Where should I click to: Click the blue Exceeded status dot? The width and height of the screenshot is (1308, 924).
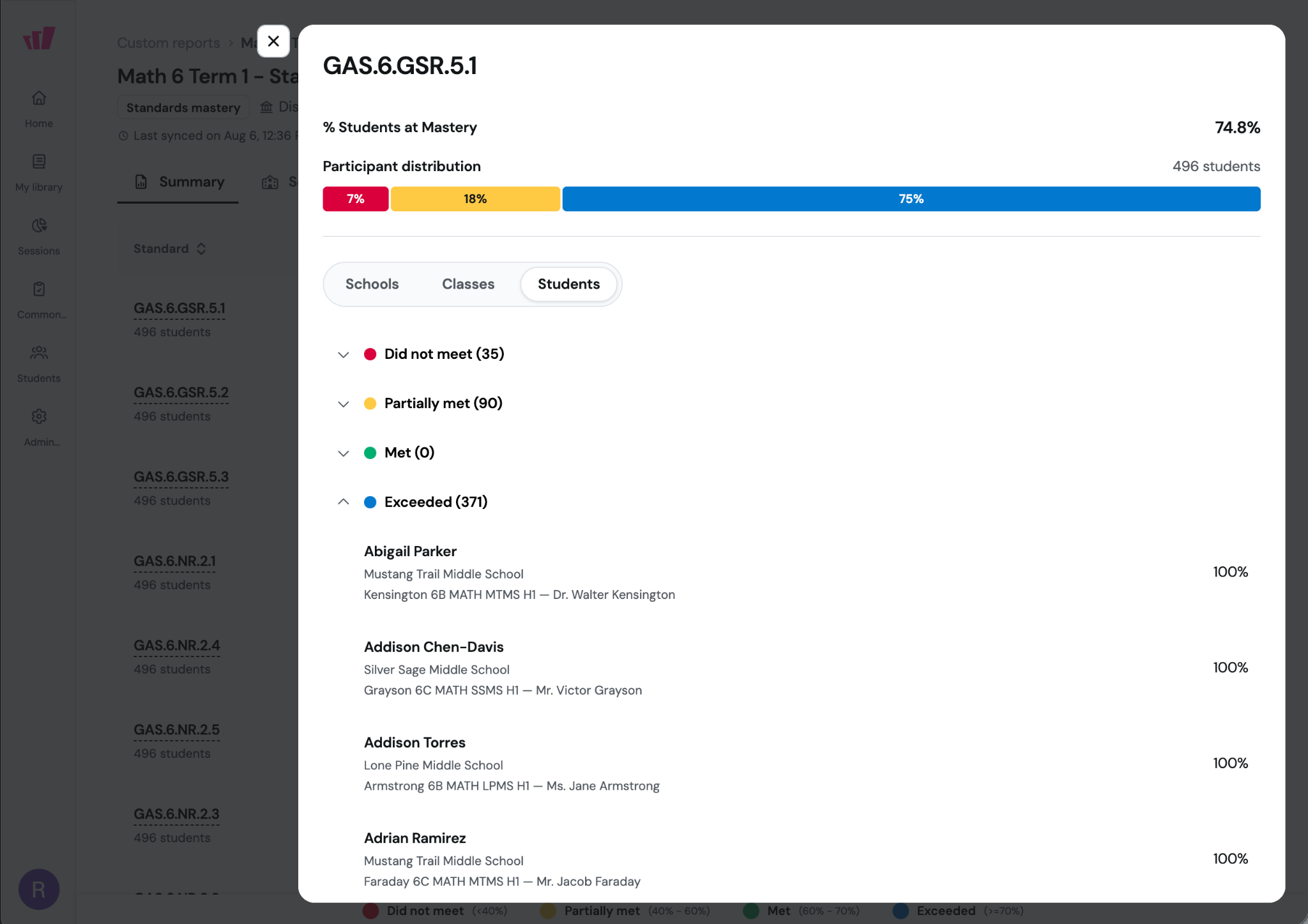point(370,502)
